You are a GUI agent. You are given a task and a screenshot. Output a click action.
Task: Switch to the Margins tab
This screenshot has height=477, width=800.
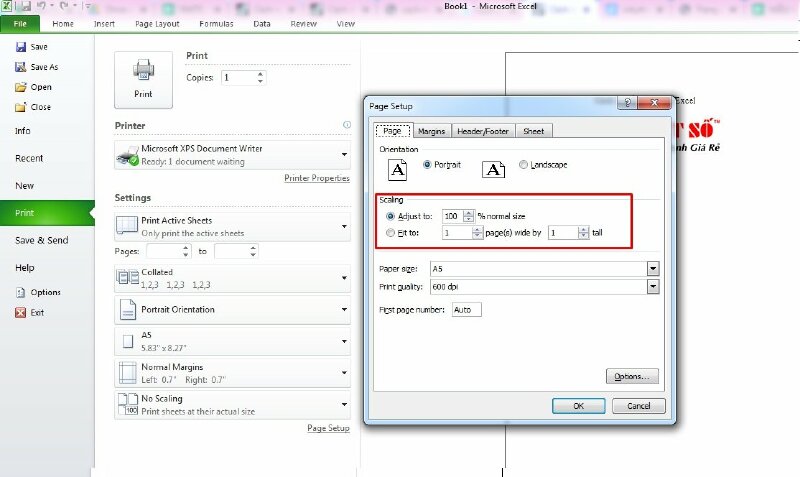pyautogui.click(x=431, y=131)
